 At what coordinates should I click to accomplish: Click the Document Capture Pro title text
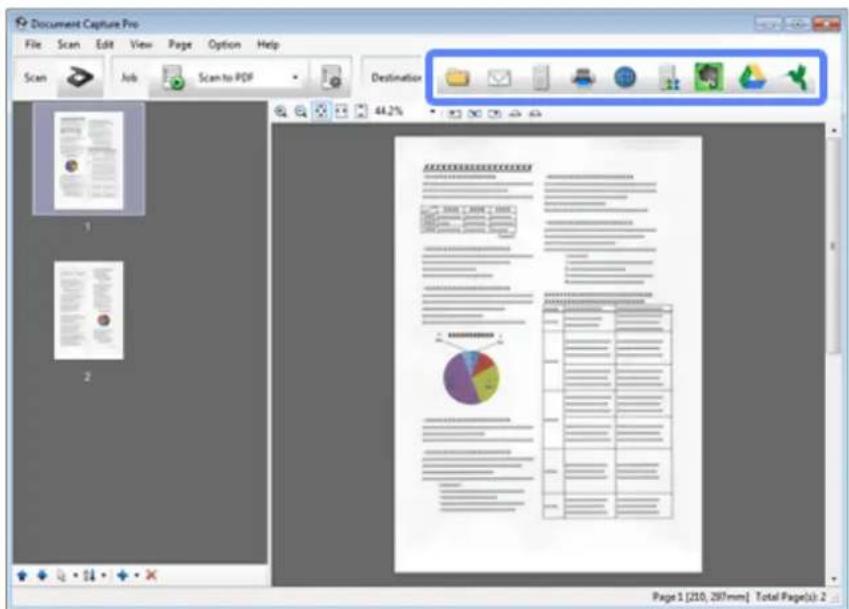point(84,24)
